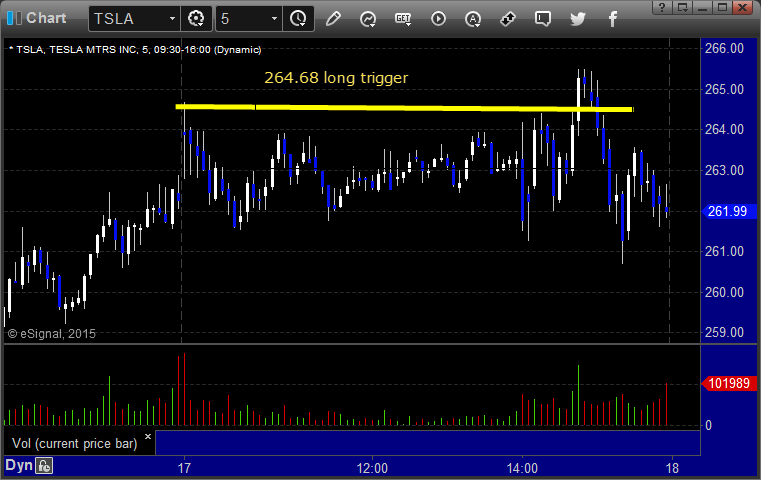Start bar replay with play icon
Image resolution: width=761 pixels, height=480 pixels.
tap(438, 19)
